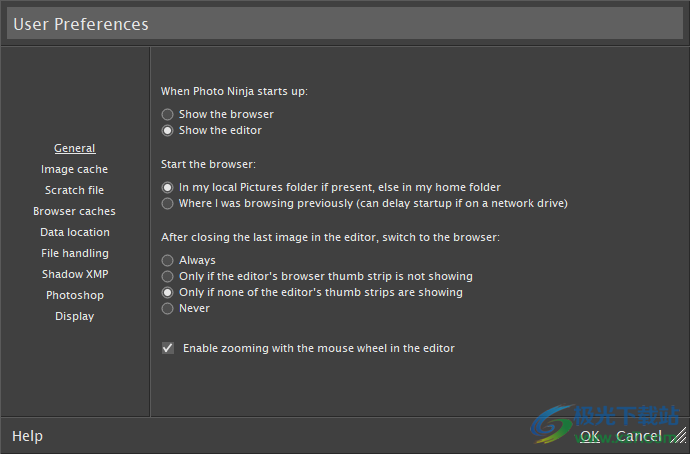
Task: Switch to Scratch file settings
Action: point(74,190)
